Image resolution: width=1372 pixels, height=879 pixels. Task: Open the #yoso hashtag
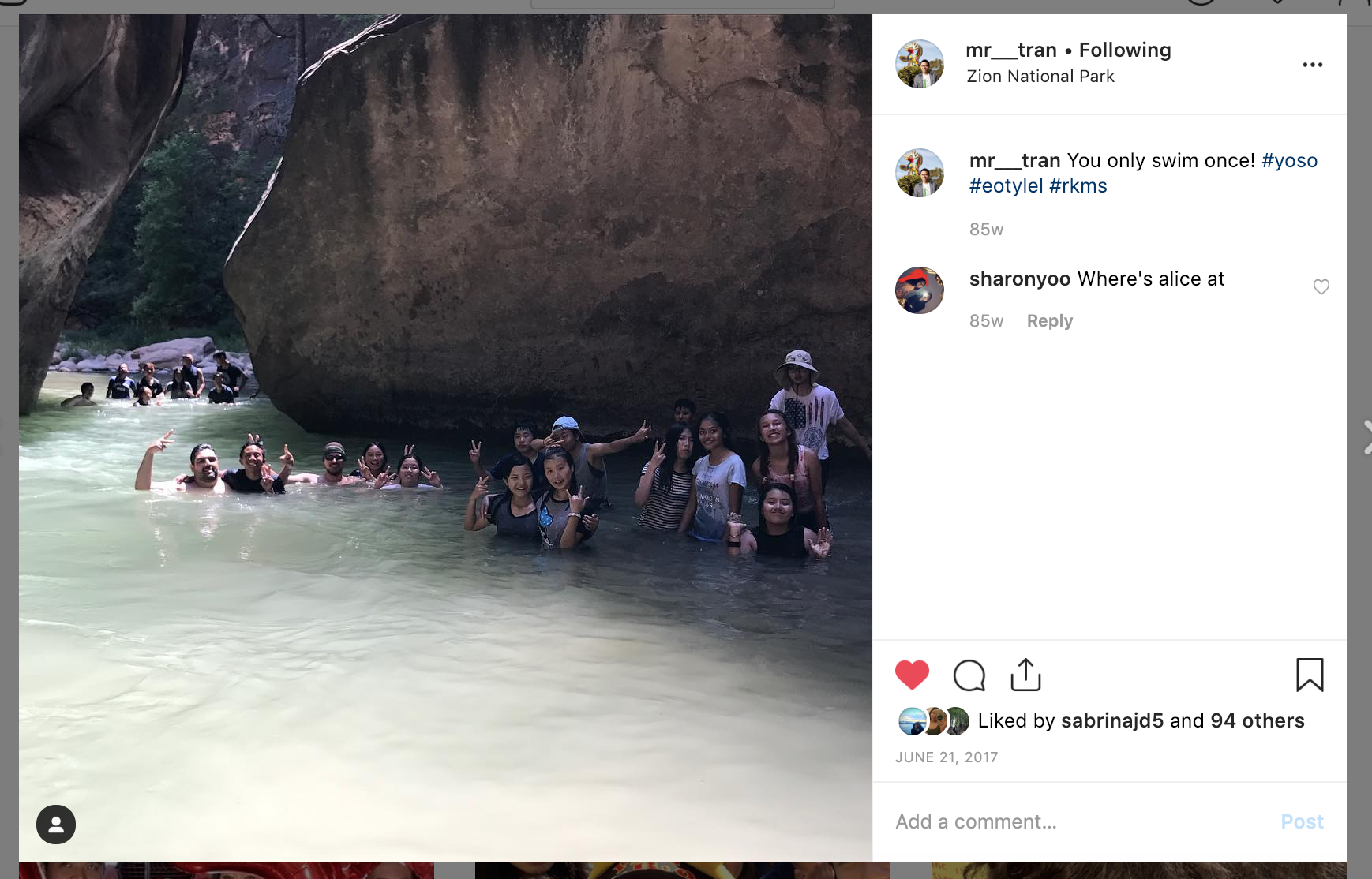[1289, 161]
